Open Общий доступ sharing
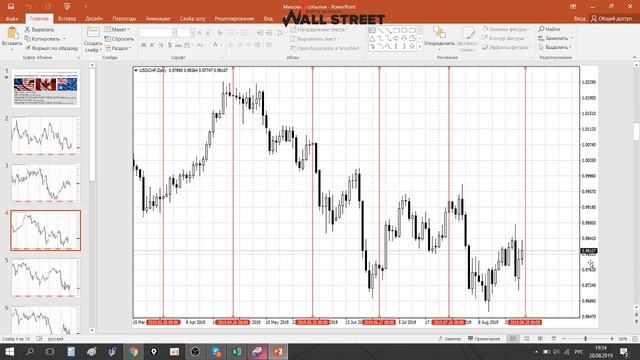This screenshot has height=360, width=640. coord(611,18)
